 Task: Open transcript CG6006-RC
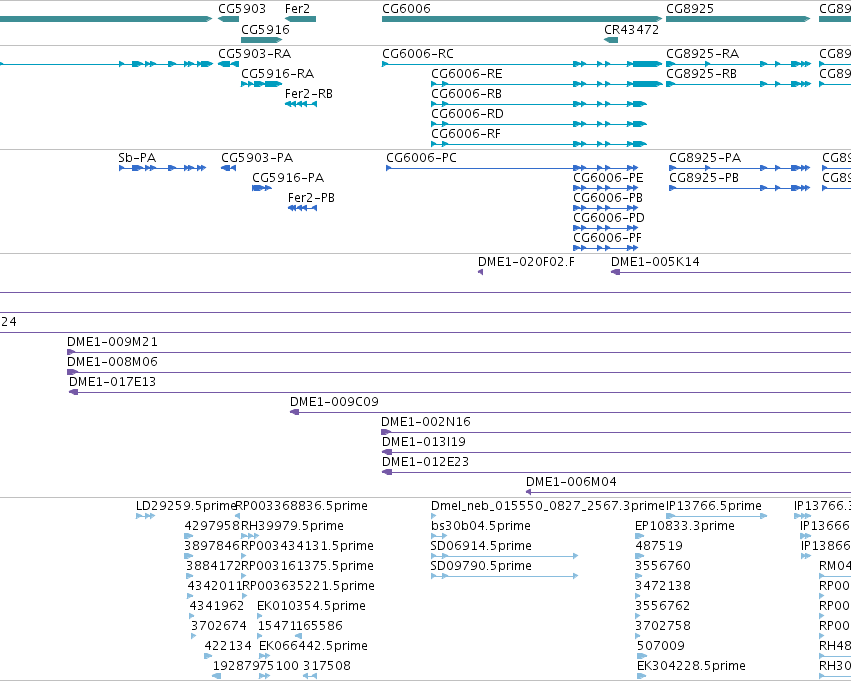pos(418,54)
